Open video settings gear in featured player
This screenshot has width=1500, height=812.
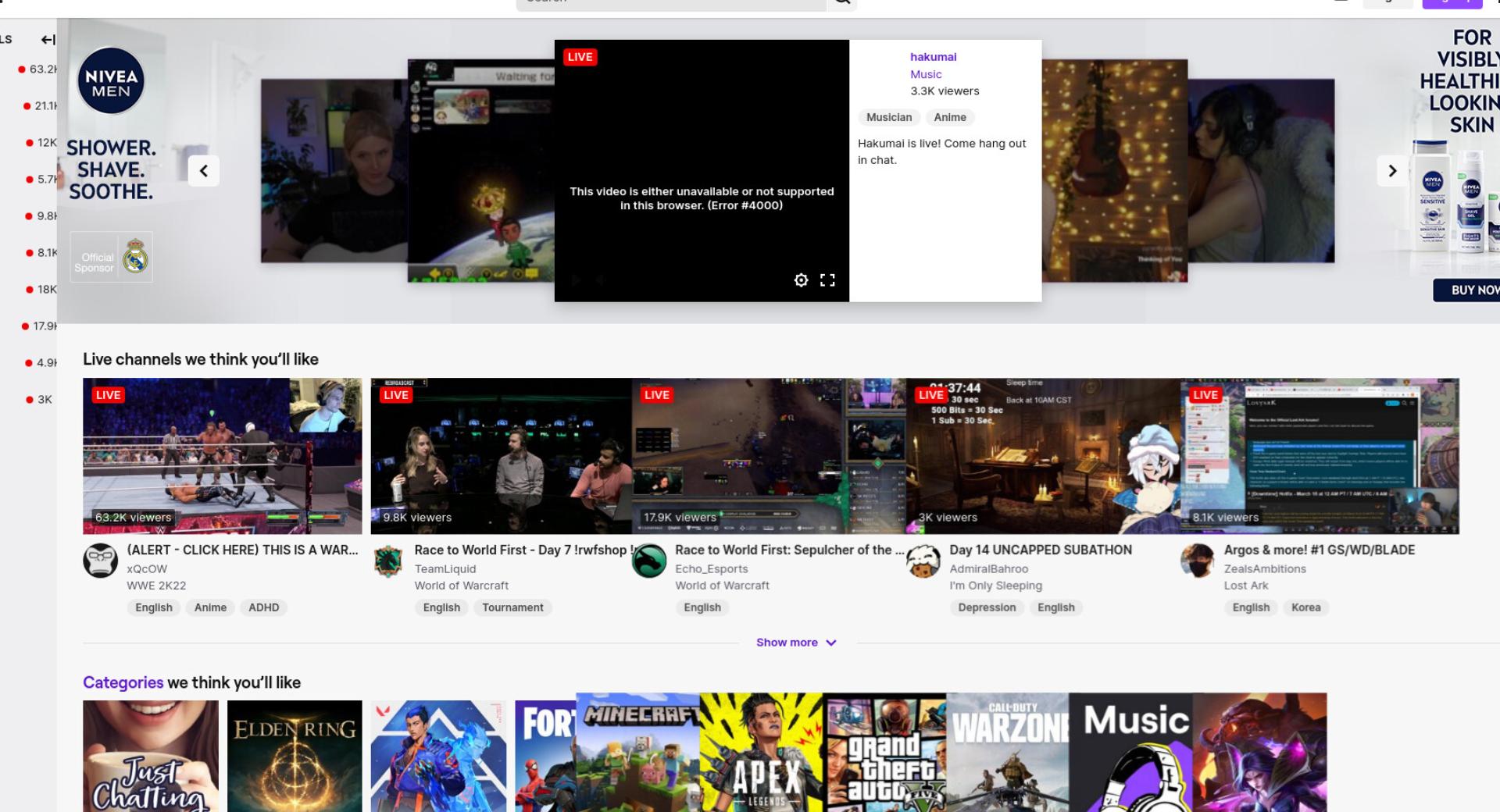coord(801,280)
